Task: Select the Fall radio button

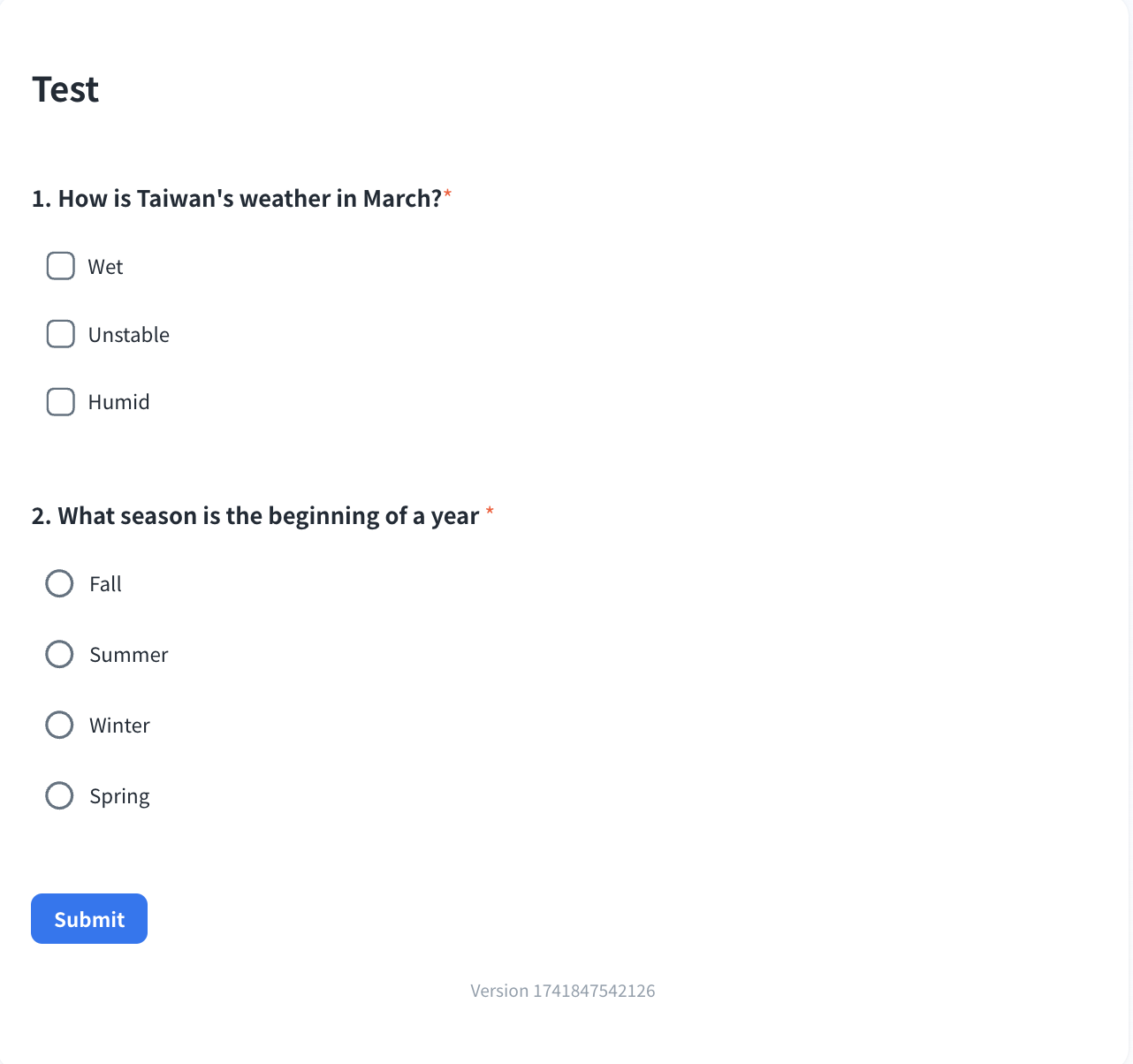Action: (59, 583)
